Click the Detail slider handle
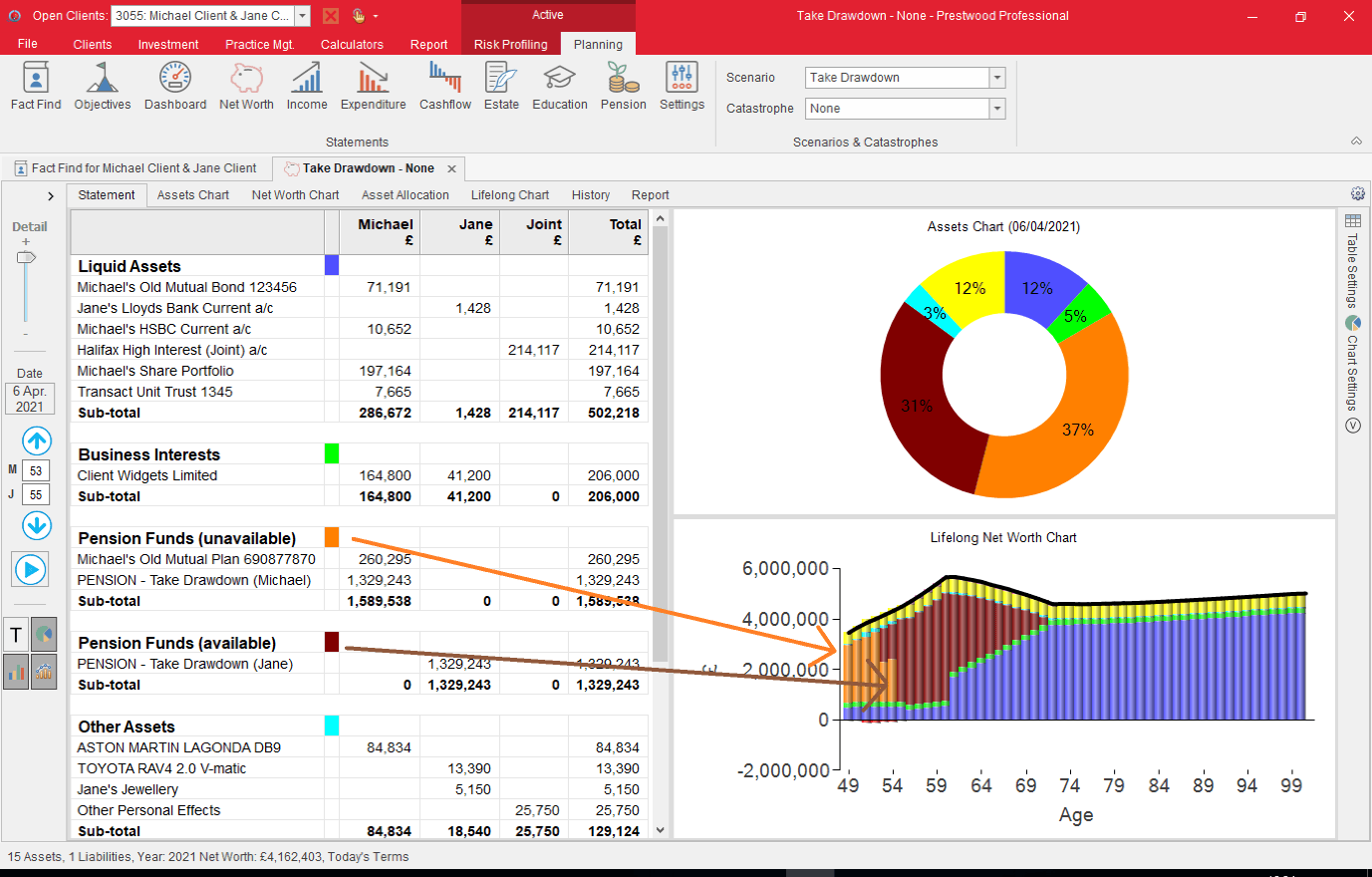The image size is (1372, 877). pos(27,258)
